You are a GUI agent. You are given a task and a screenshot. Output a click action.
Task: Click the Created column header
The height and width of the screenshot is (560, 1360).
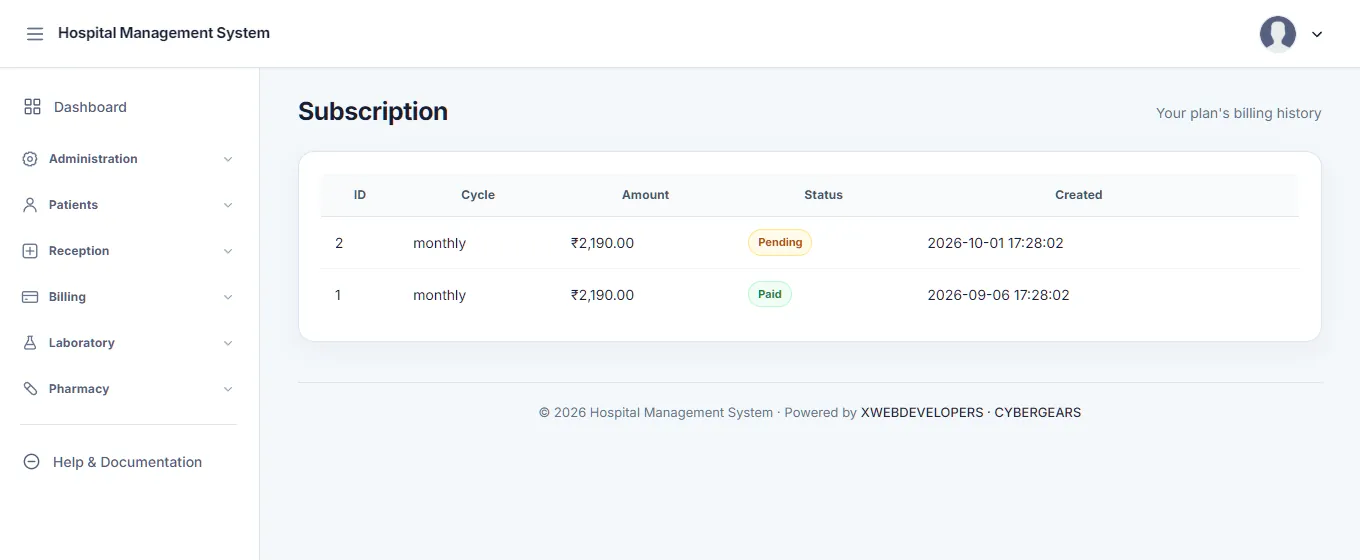pyautogui.click(x=1078, y=195)
